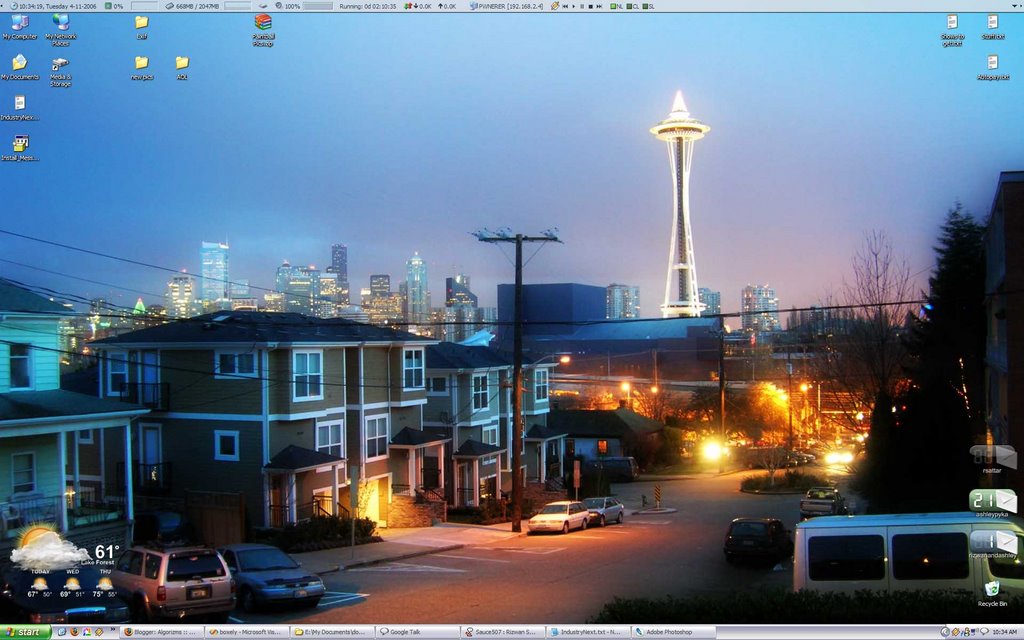
Task: Open the 'new pics' folder icon
Action: pyautogui.click(x=142, y=67)
